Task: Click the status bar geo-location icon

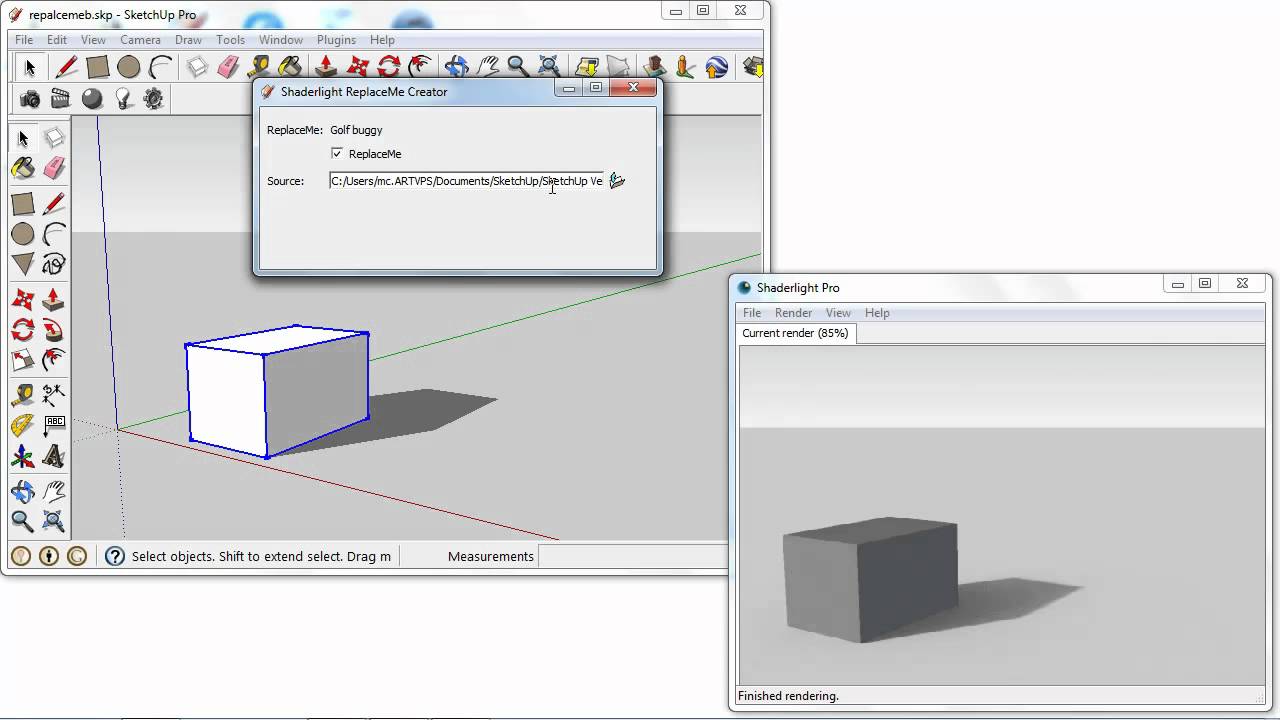Action: 21,556
